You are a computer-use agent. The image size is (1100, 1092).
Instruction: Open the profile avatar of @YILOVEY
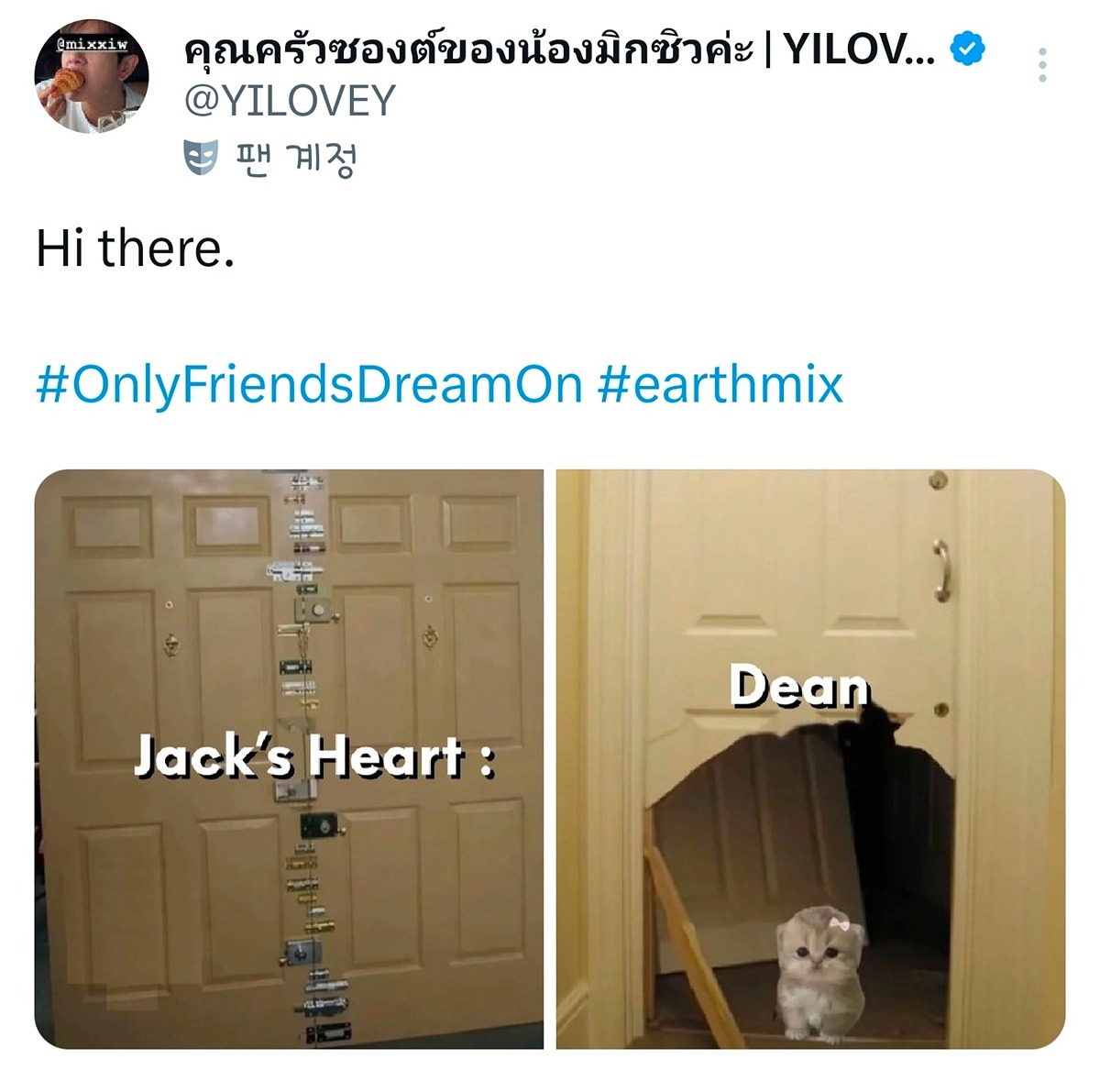click(x=92, y=76)
